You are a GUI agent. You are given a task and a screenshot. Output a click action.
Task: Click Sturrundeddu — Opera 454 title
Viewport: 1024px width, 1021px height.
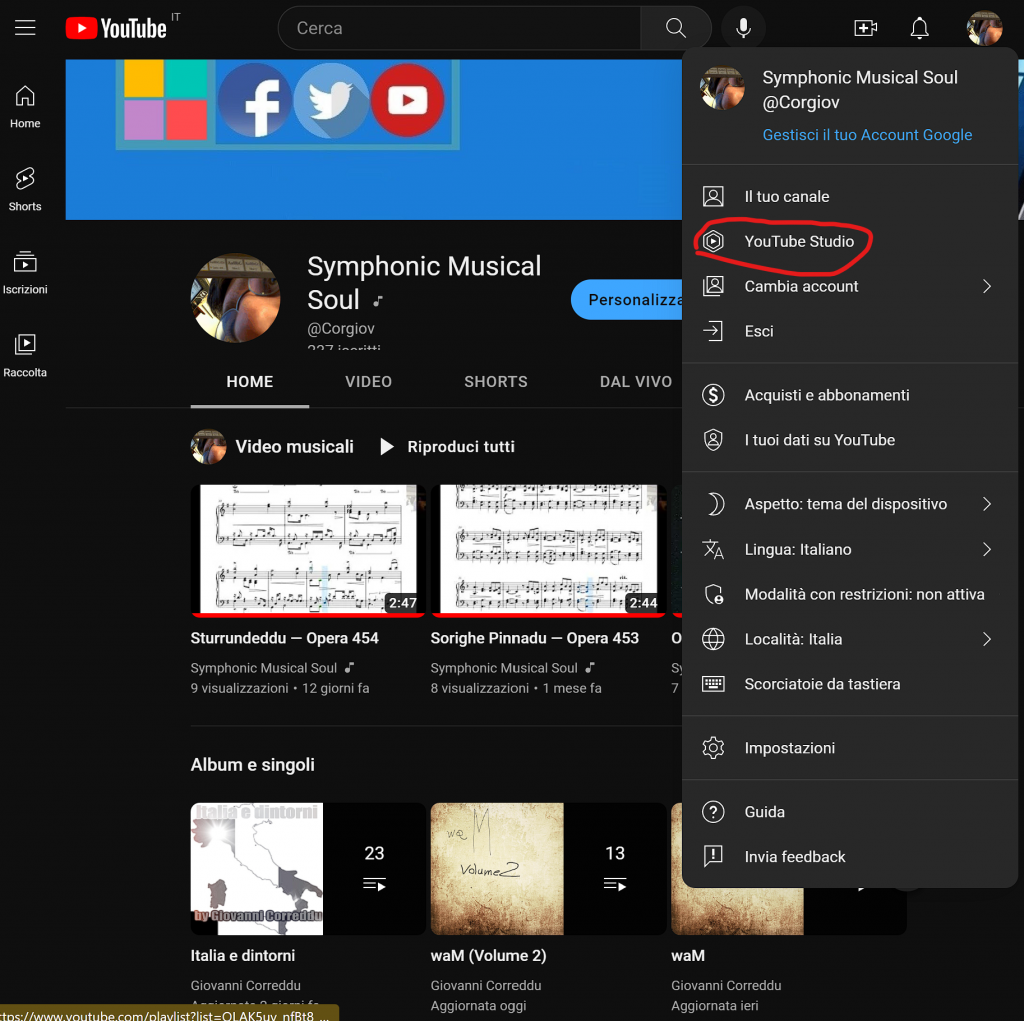[x=284, y=638]
